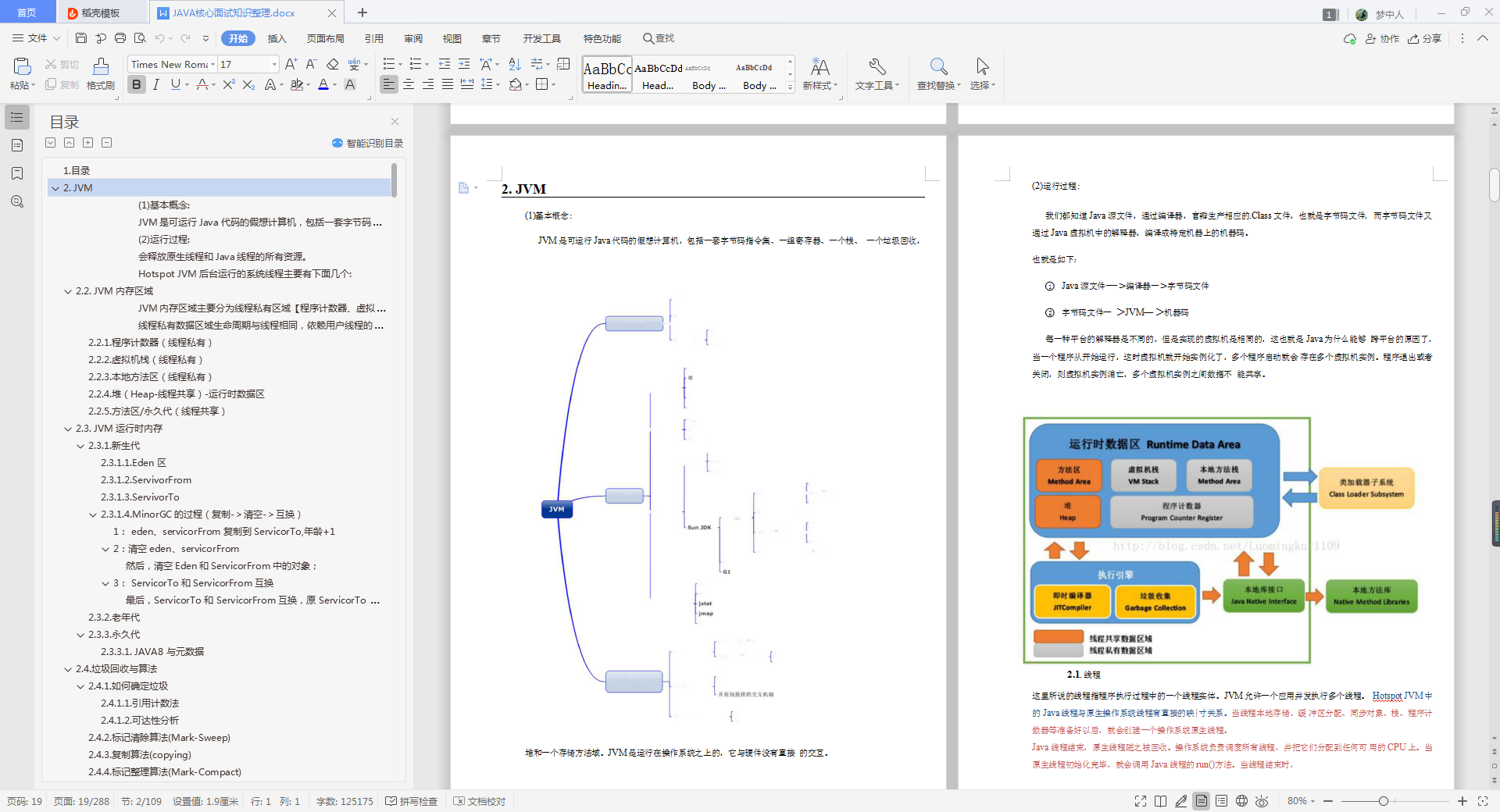Toggle bold formatting

[x=137, y=84]
